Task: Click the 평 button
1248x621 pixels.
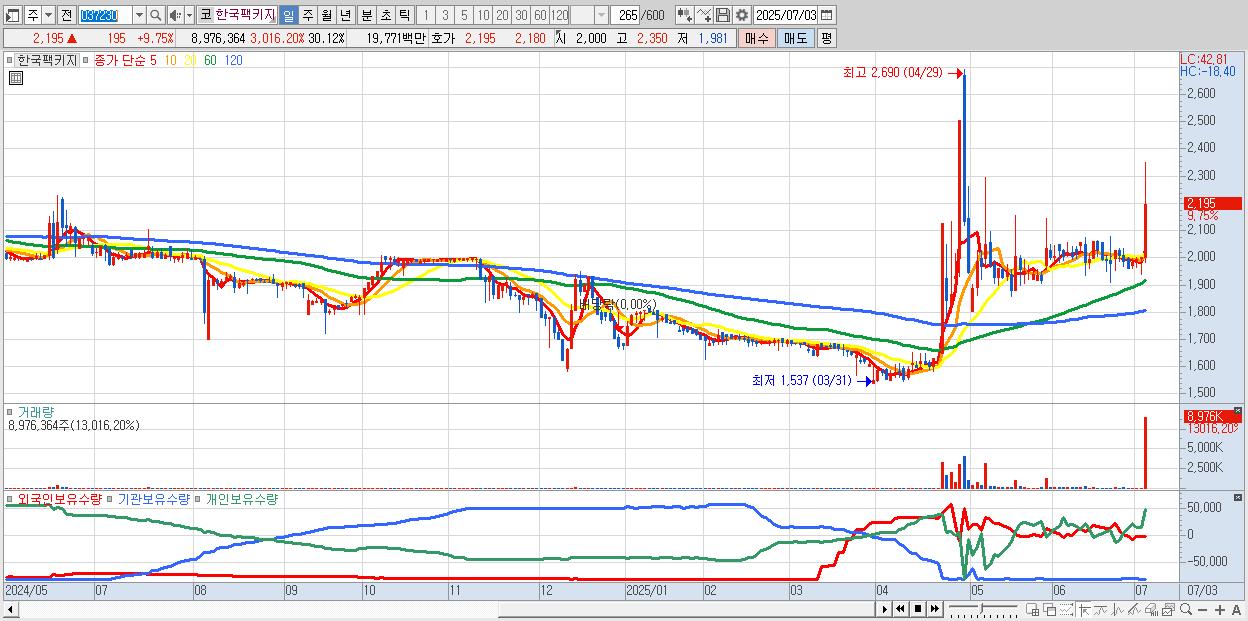Action: pos(826,38)
